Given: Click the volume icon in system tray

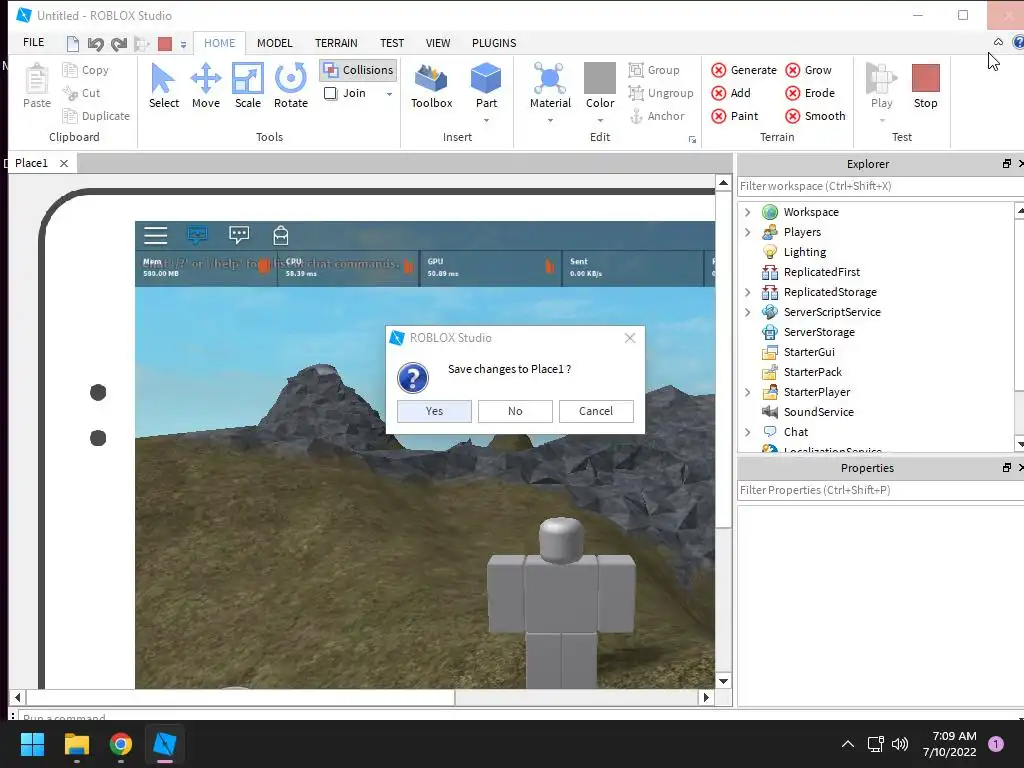Looking at the screenshot, I should 900,744.
